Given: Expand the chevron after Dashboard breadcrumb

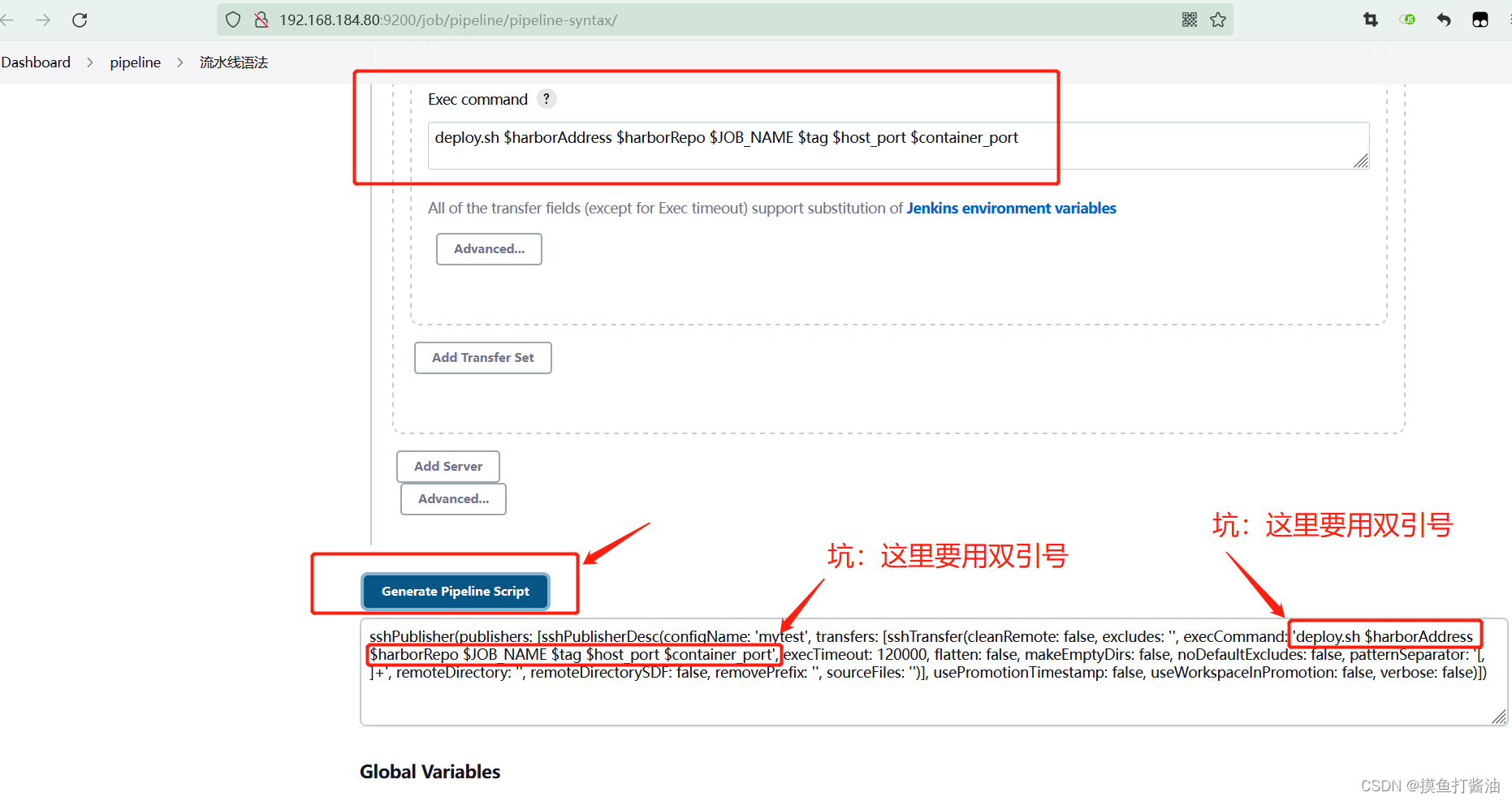Looking at the screenshot, I should point(90,62).
